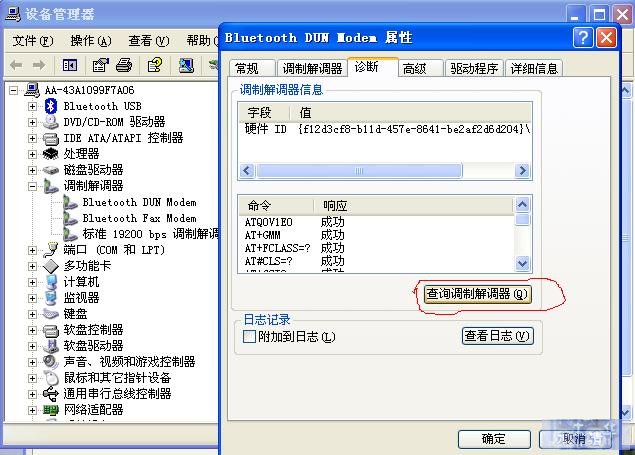635x455 pixels.
Task: Expand the Bluetooth USB node
Action: [32, 106]
